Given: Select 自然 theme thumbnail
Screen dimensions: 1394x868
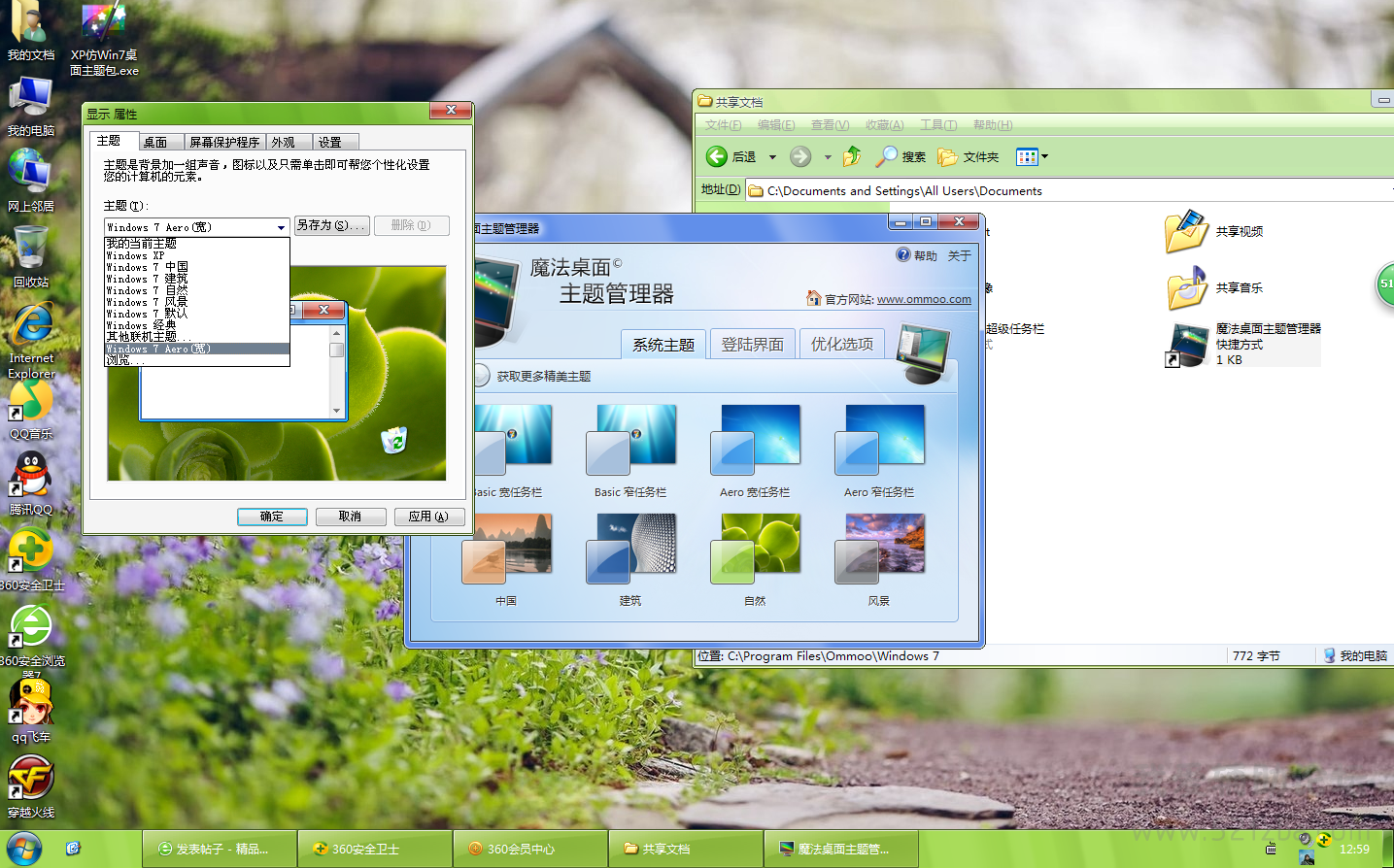Looking at the screenshot, I should pos(755,560).
